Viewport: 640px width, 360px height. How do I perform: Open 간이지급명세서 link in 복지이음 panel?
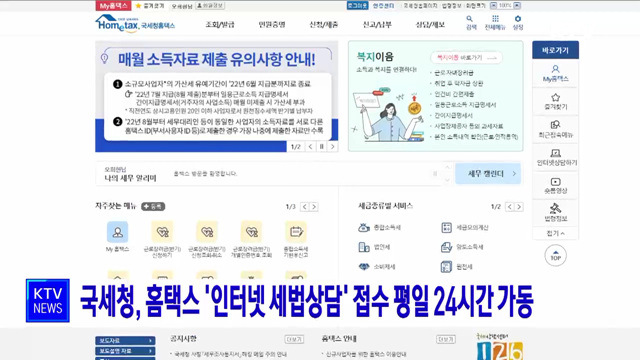click(x=453, y=116)
